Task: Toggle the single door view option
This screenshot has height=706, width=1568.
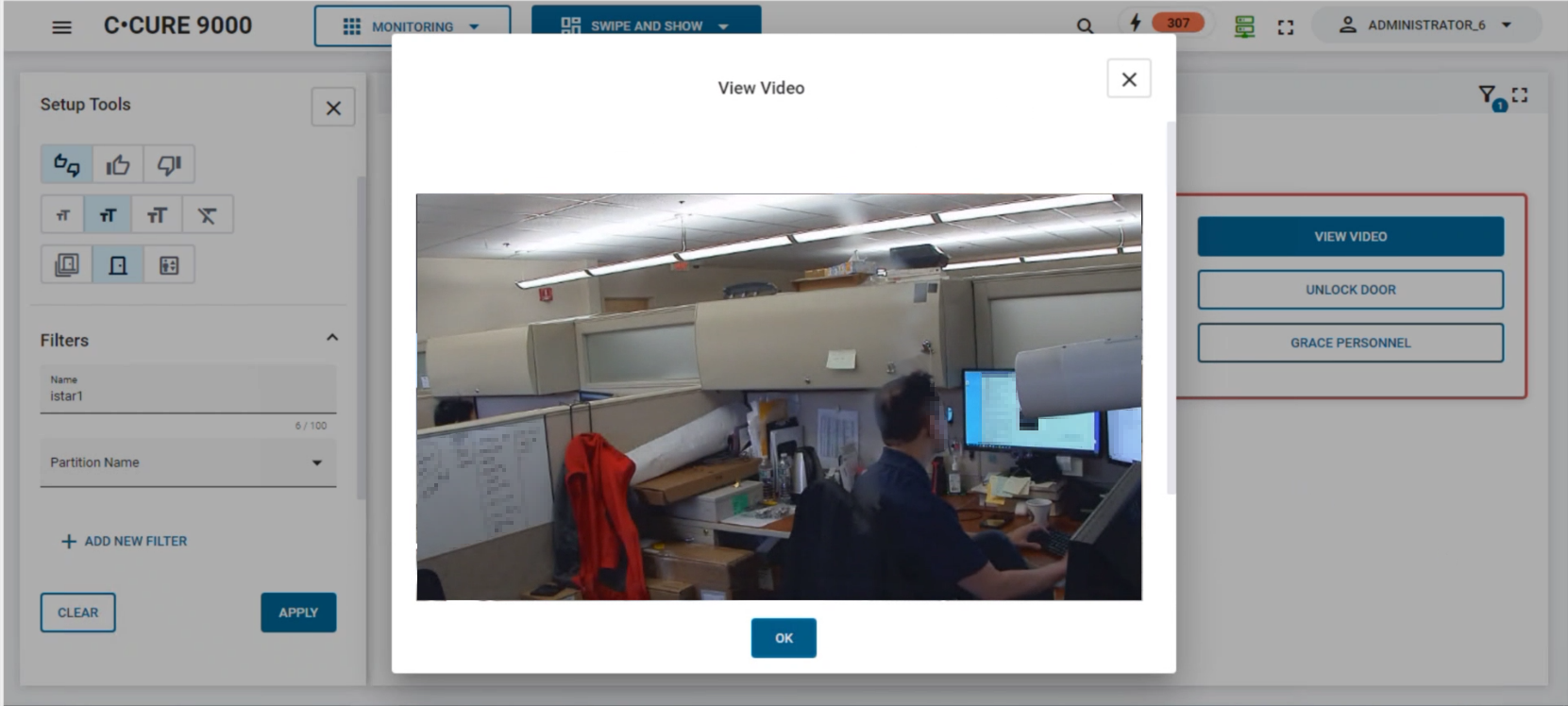Action: tap(118, 265)
